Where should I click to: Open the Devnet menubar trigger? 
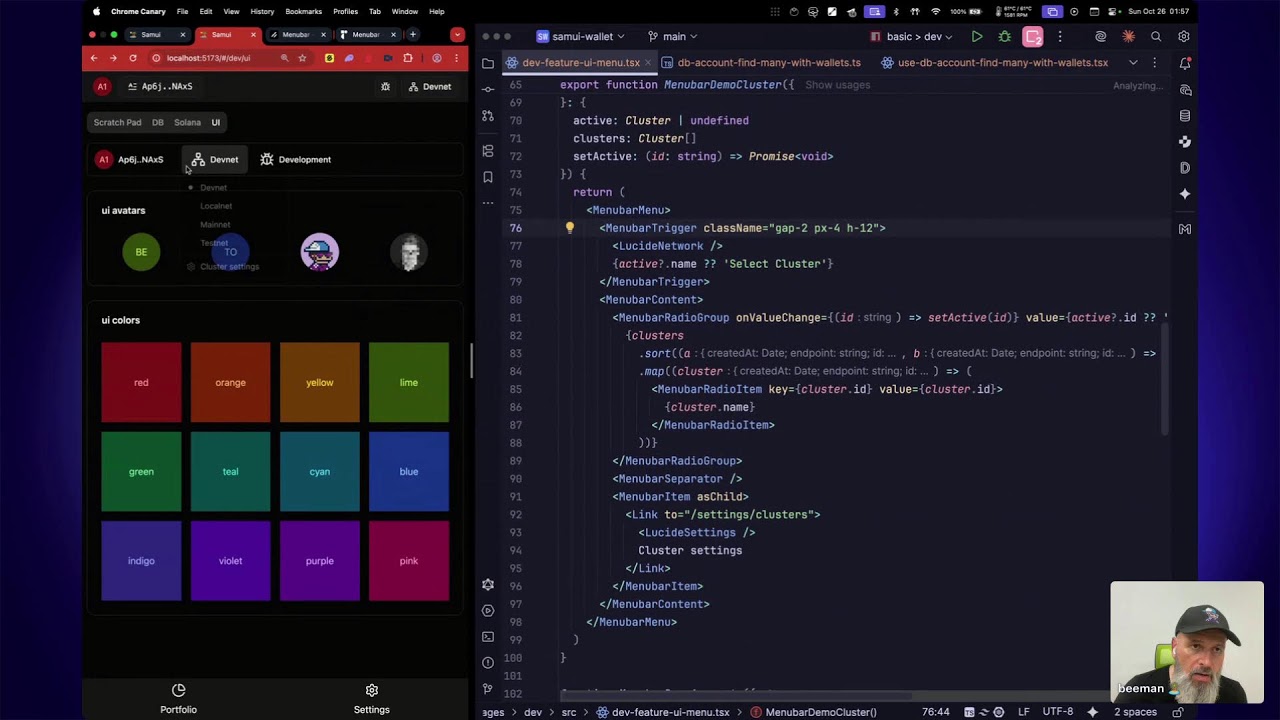coord(215,160)
